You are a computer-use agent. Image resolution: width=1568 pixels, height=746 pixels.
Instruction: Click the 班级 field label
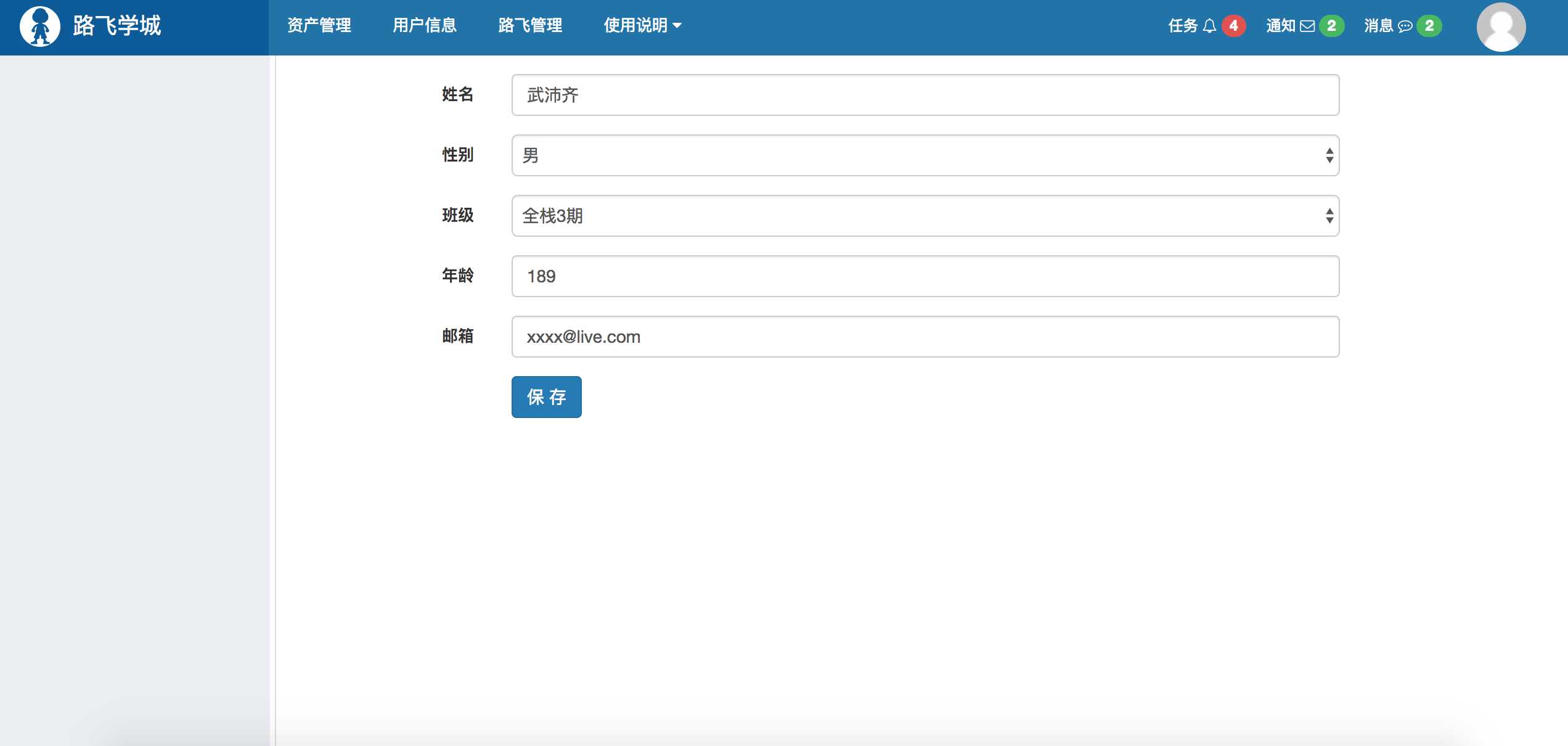(x=458, y=215)
